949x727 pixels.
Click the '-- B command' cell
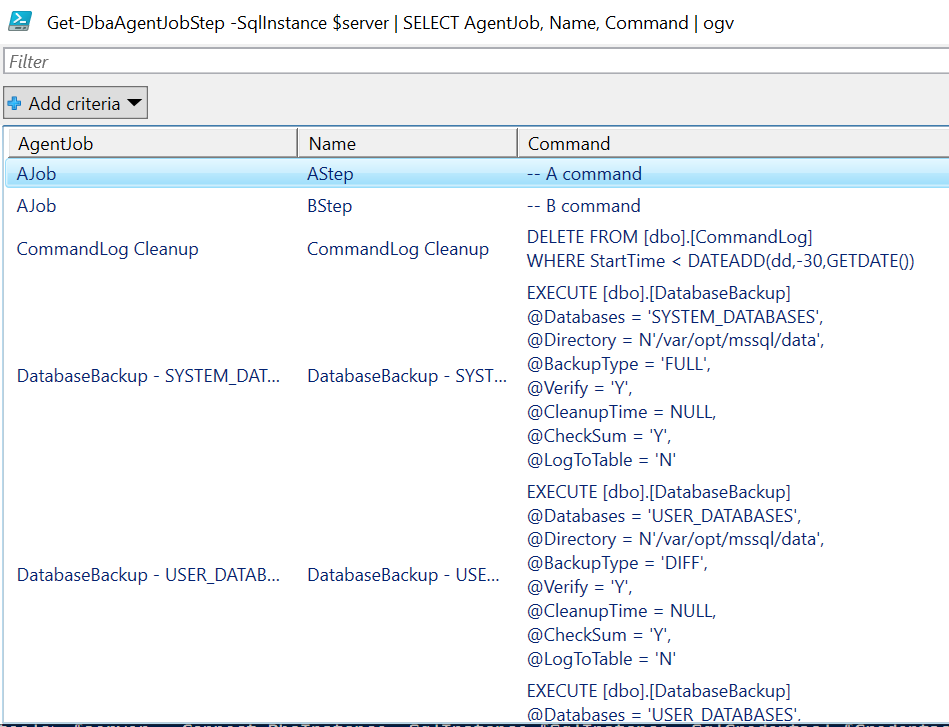(584, 206)
